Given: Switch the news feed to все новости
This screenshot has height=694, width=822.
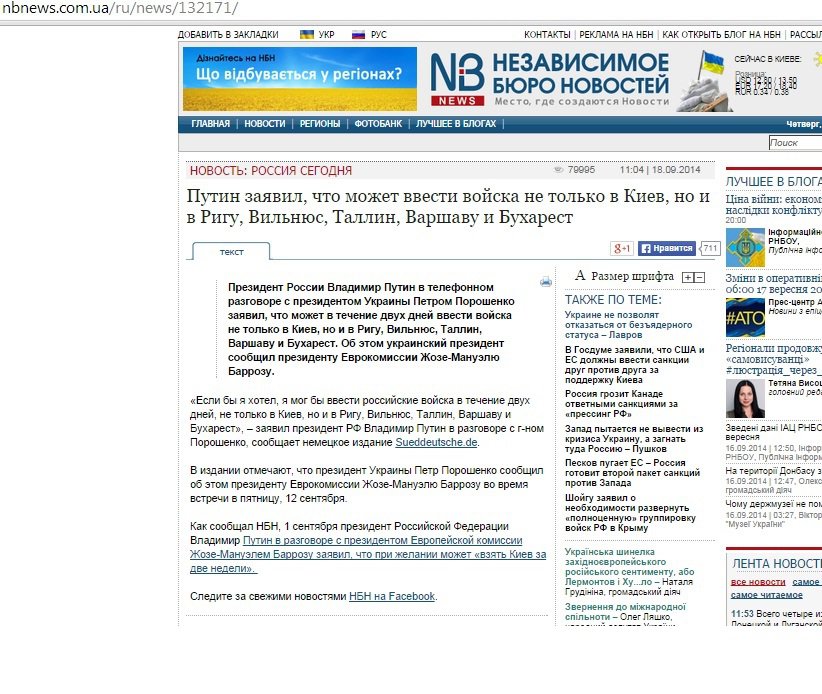Looking at the screenshot, I should coord(757,582).
